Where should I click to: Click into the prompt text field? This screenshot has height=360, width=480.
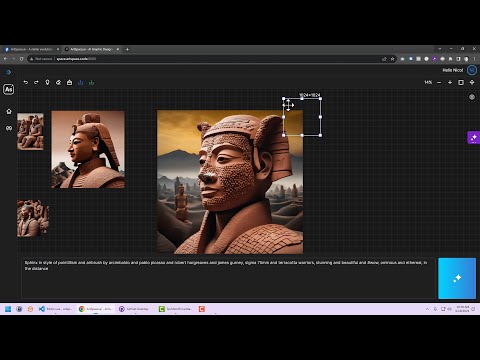pos(229,278)
